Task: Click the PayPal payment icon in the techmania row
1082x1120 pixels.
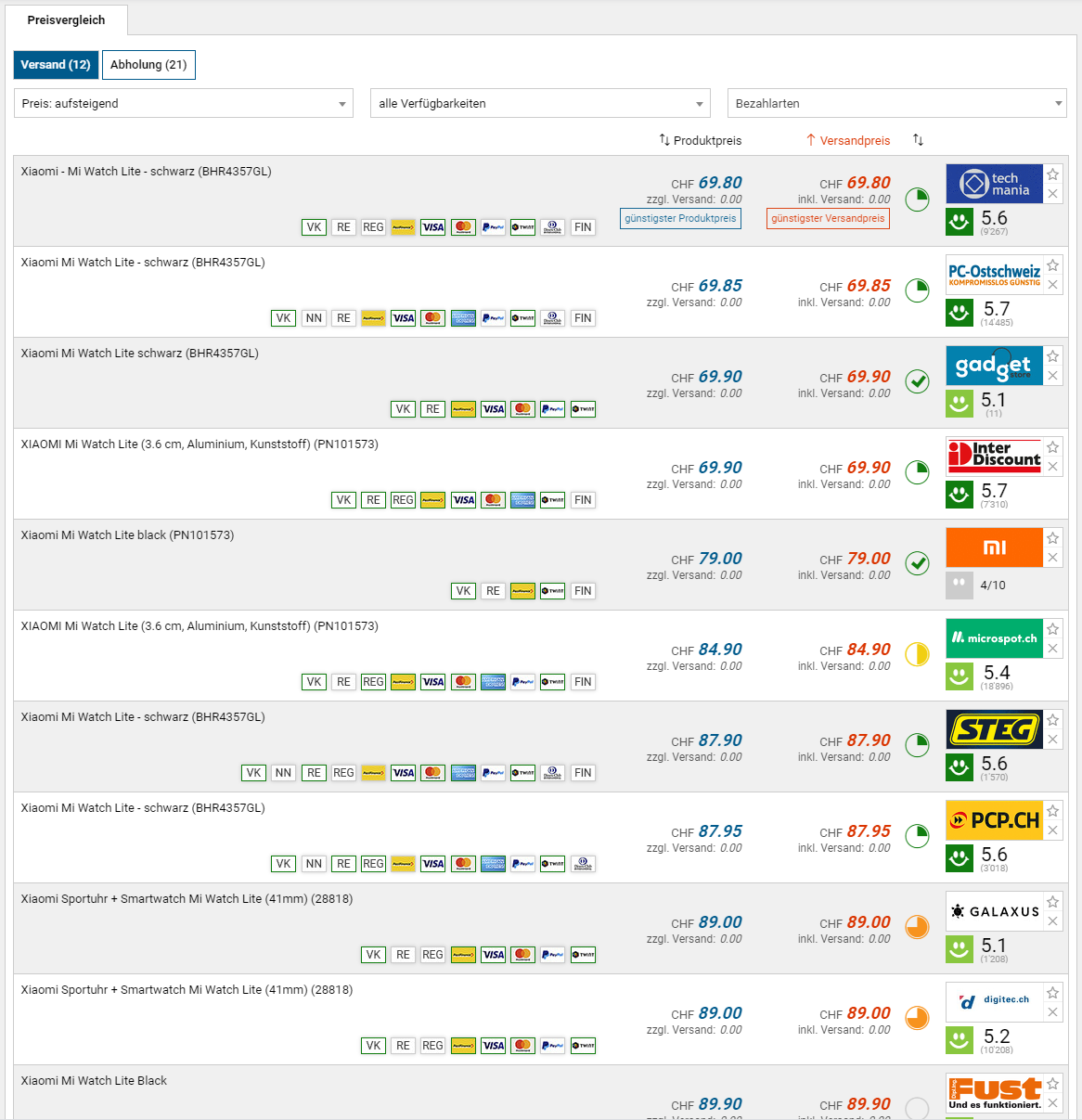Action: click(493, 227)
